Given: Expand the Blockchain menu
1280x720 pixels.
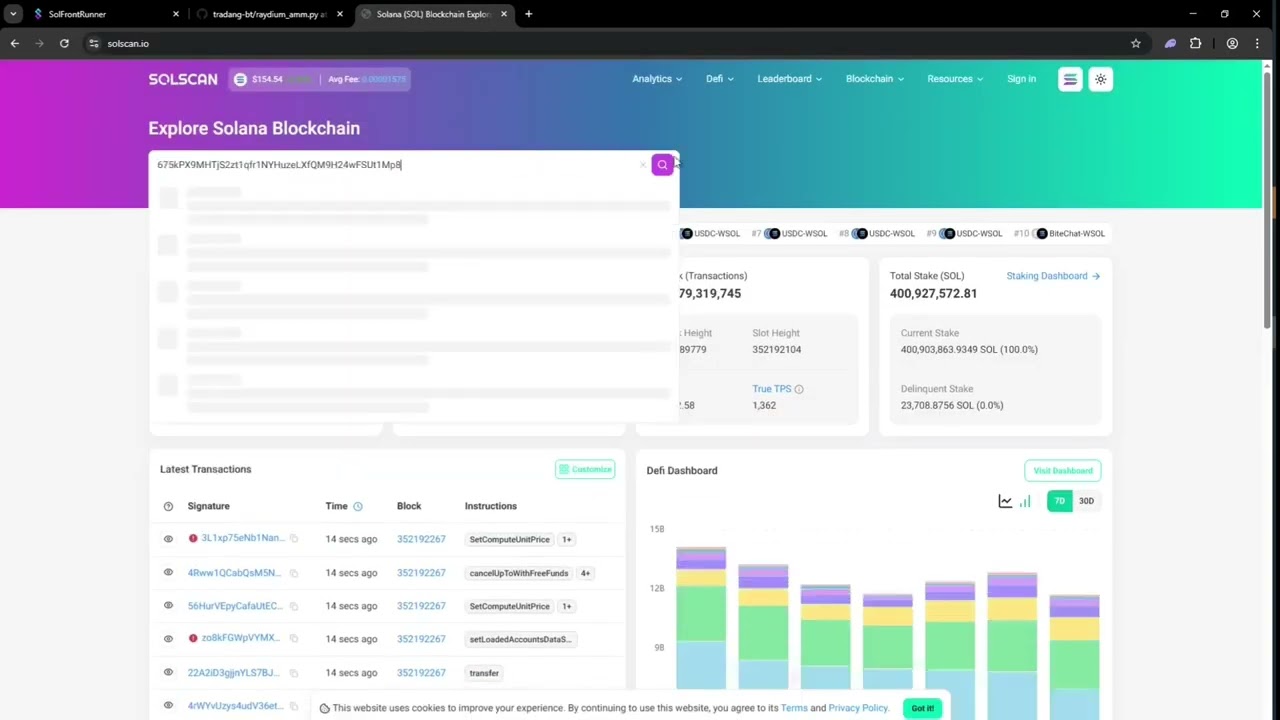Looking at the screenshot, I should coord(875,79).
